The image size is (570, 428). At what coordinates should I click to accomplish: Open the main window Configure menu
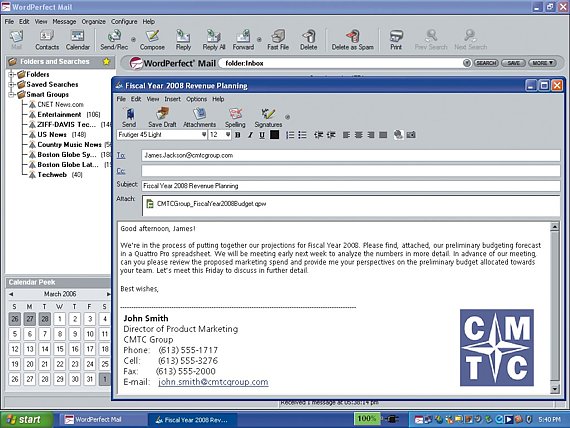tap(124, 21)
